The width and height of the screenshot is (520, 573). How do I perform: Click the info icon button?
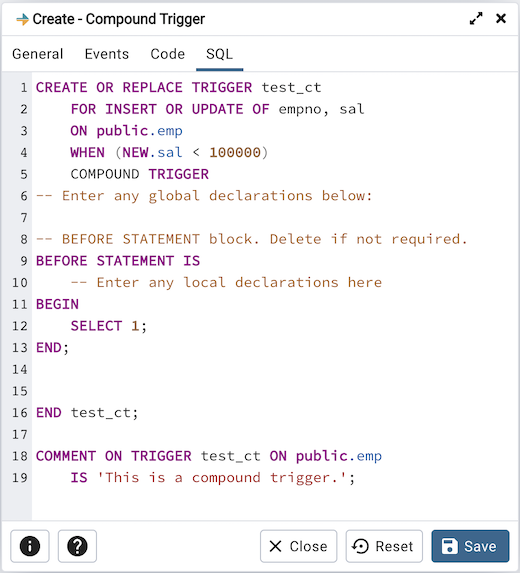coord(30,546)
